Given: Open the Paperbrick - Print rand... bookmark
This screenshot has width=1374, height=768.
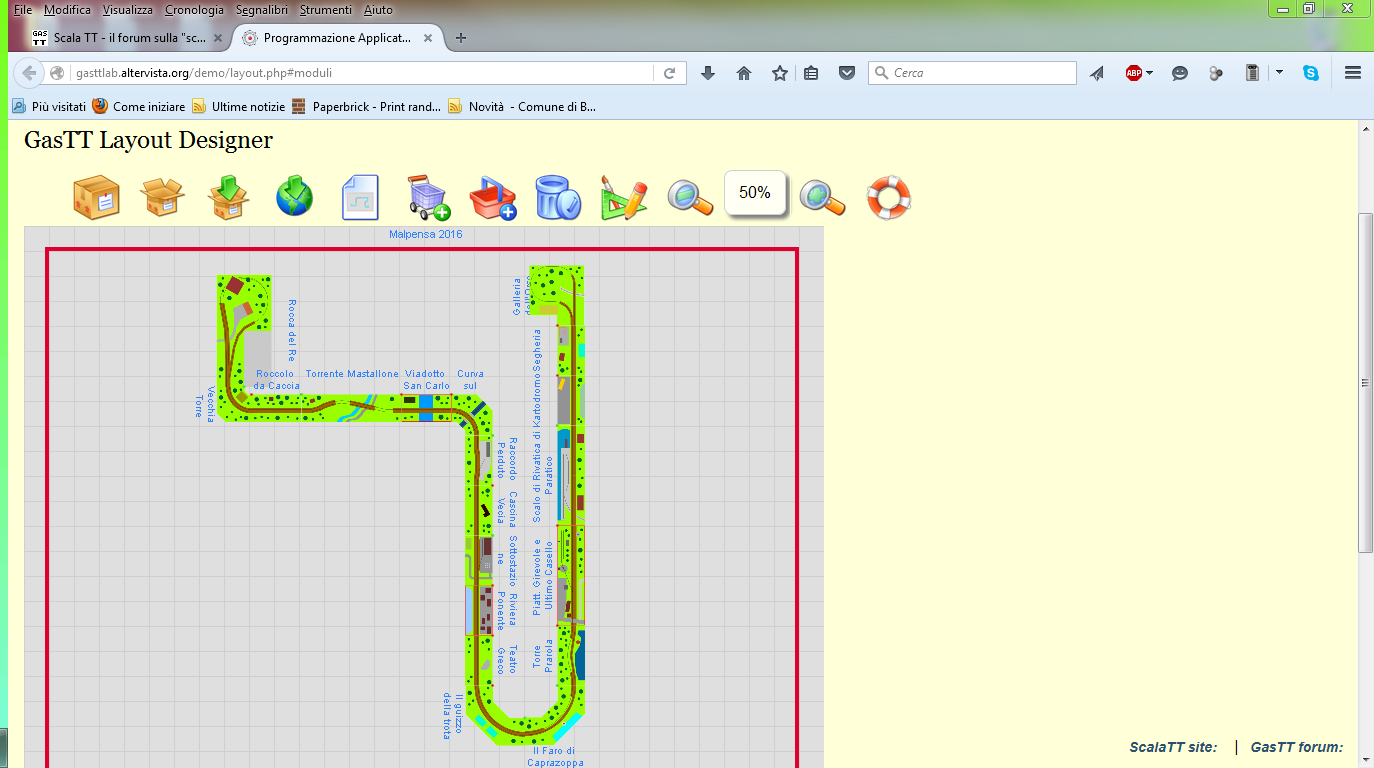Looking at the screenshot, I should 366,106.
